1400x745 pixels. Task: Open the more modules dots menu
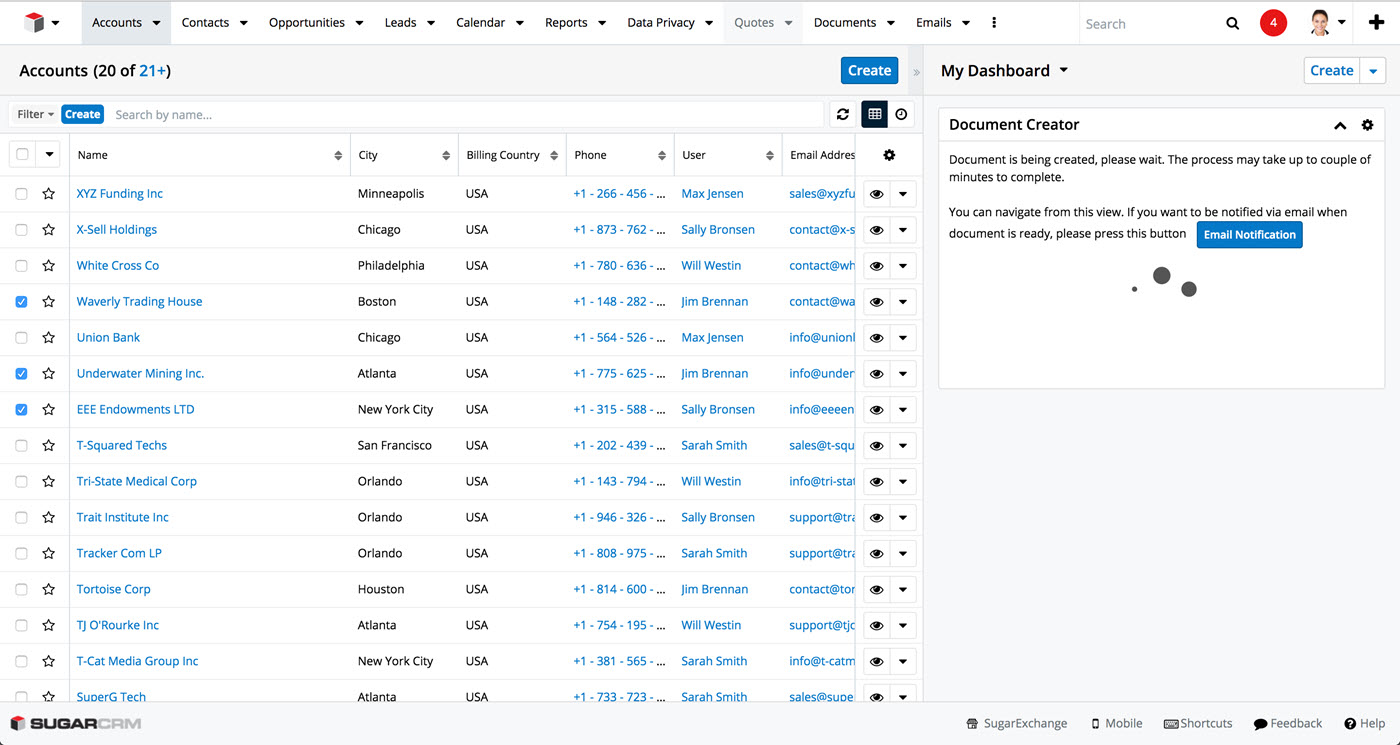click(x=993, y=22)
